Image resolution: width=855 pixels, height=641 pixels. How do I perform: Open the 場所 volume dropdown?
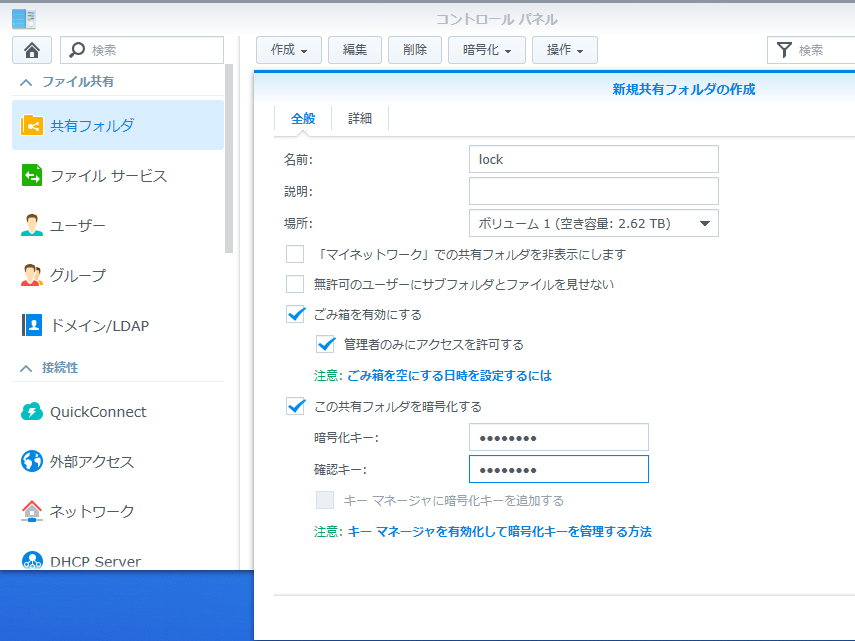coord(593,224)
